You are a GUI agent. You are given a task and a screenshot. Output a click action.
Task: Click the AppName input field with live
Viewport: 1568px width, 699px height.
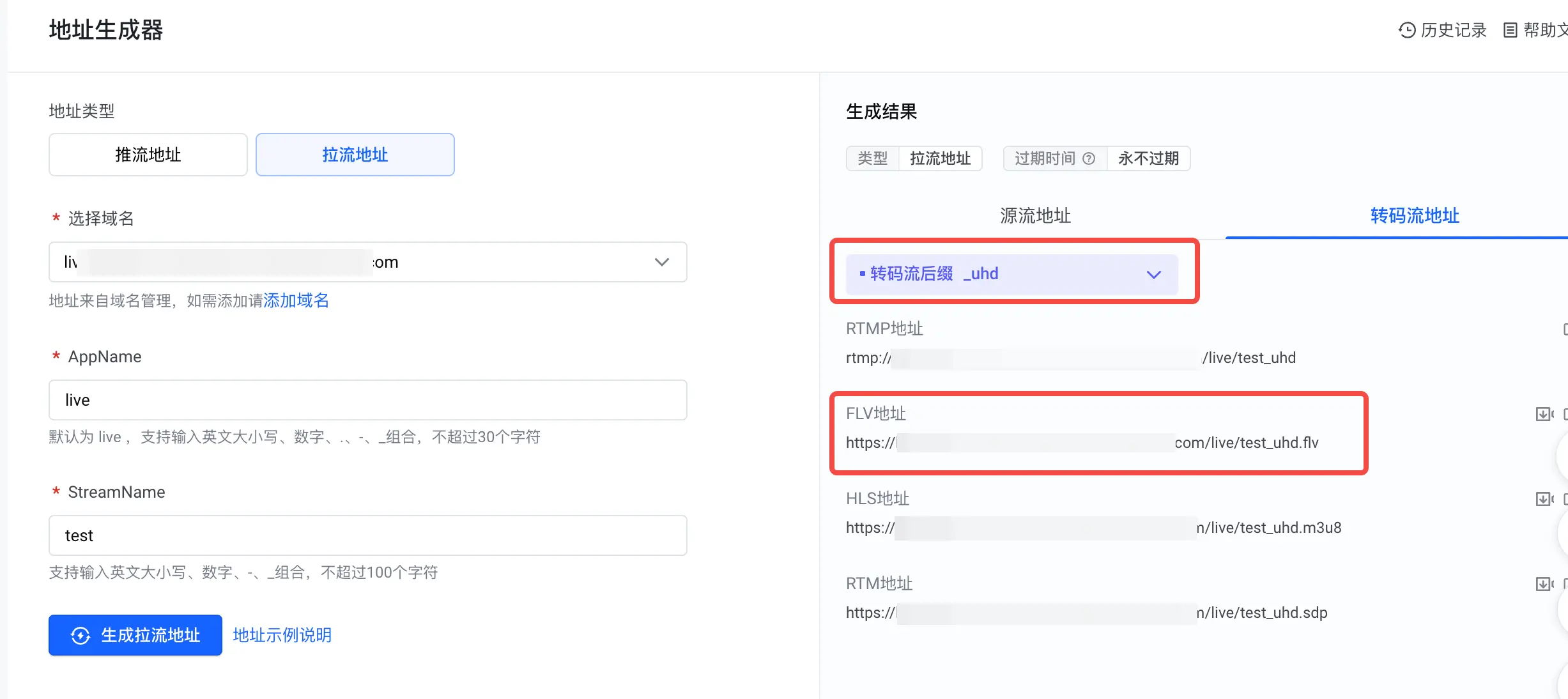(x=368, y=400)
